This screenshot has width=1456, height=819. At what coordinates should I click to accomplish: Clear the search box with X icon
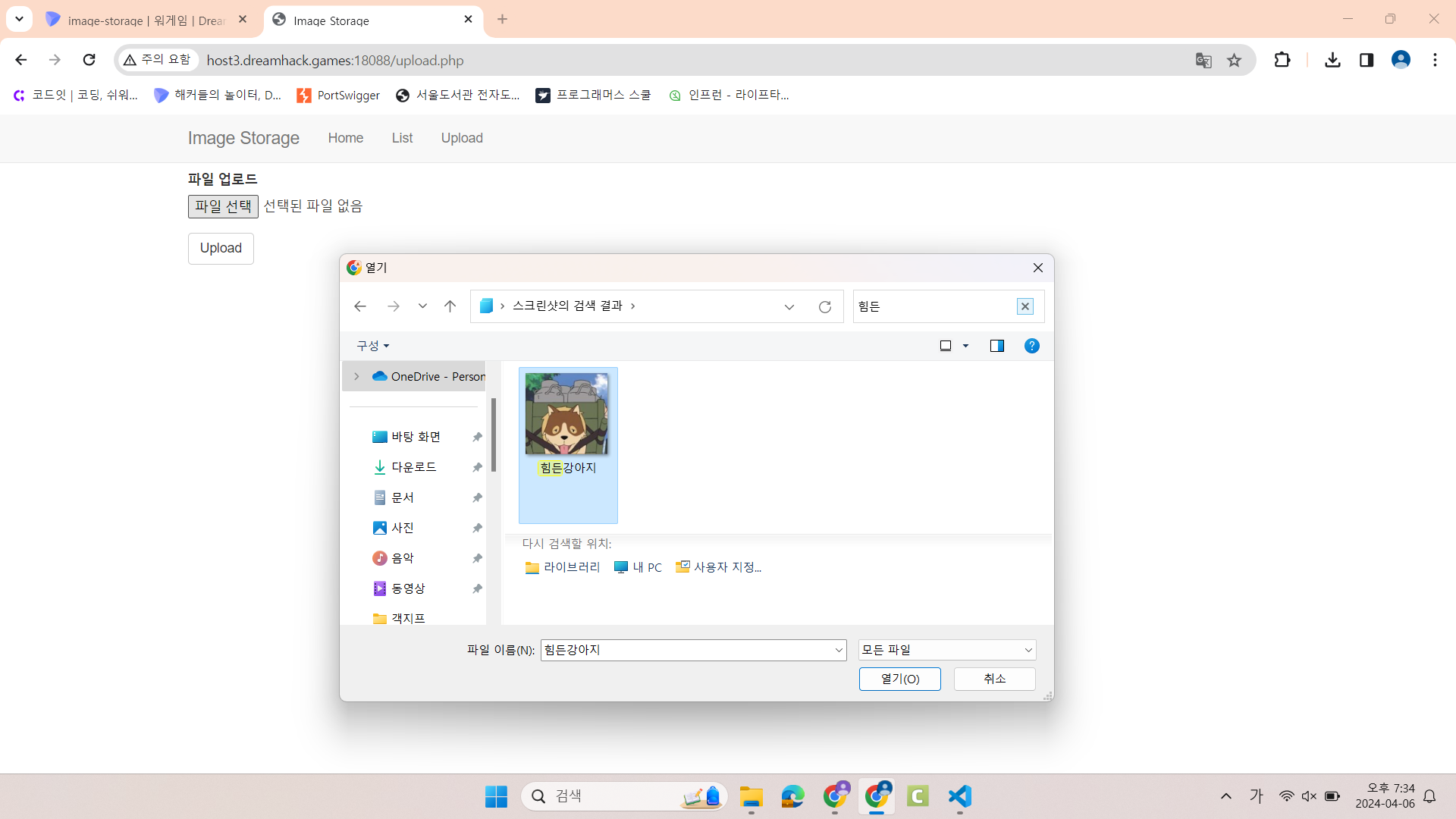1025,306
